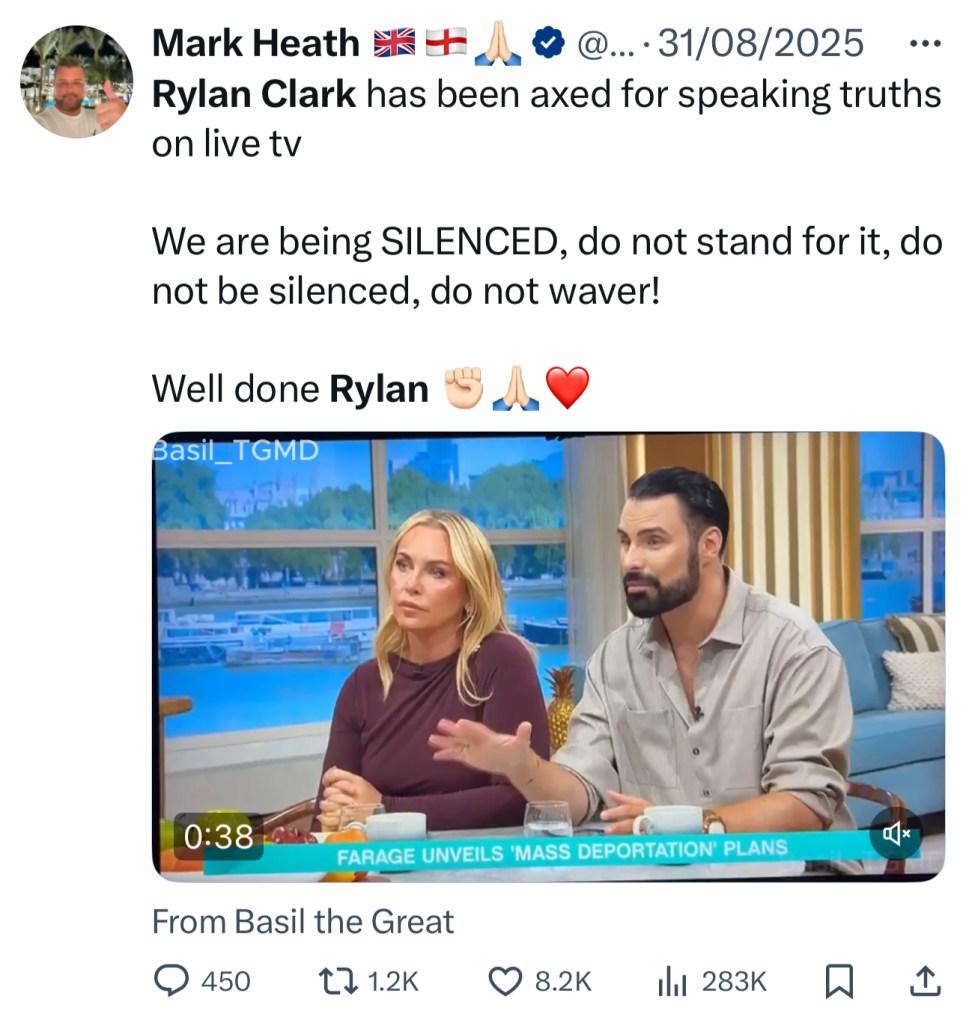Viewport: 966px width, 1023px height.
Task: Click the Mark Heath display name
Action: [x=255, y=43]
